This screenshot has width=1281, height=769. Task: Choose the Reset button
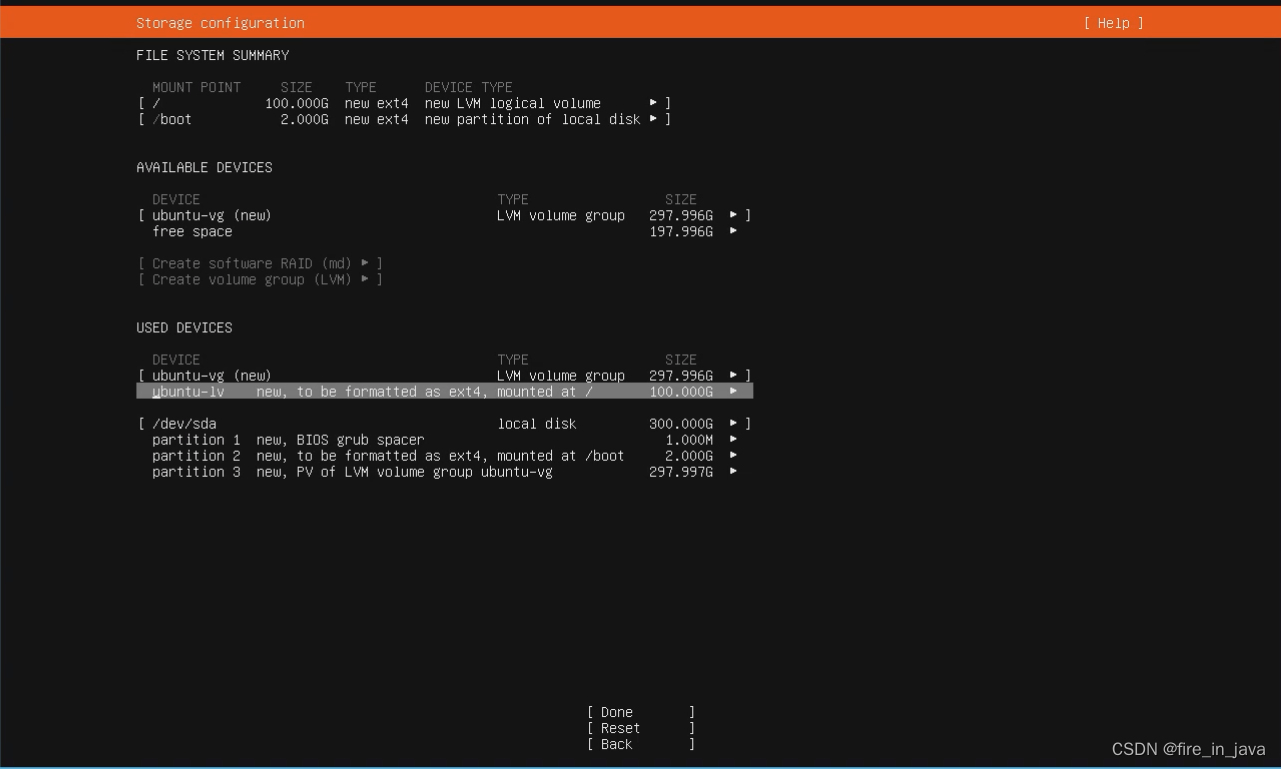pyautogui.click(x=641, y=728)
